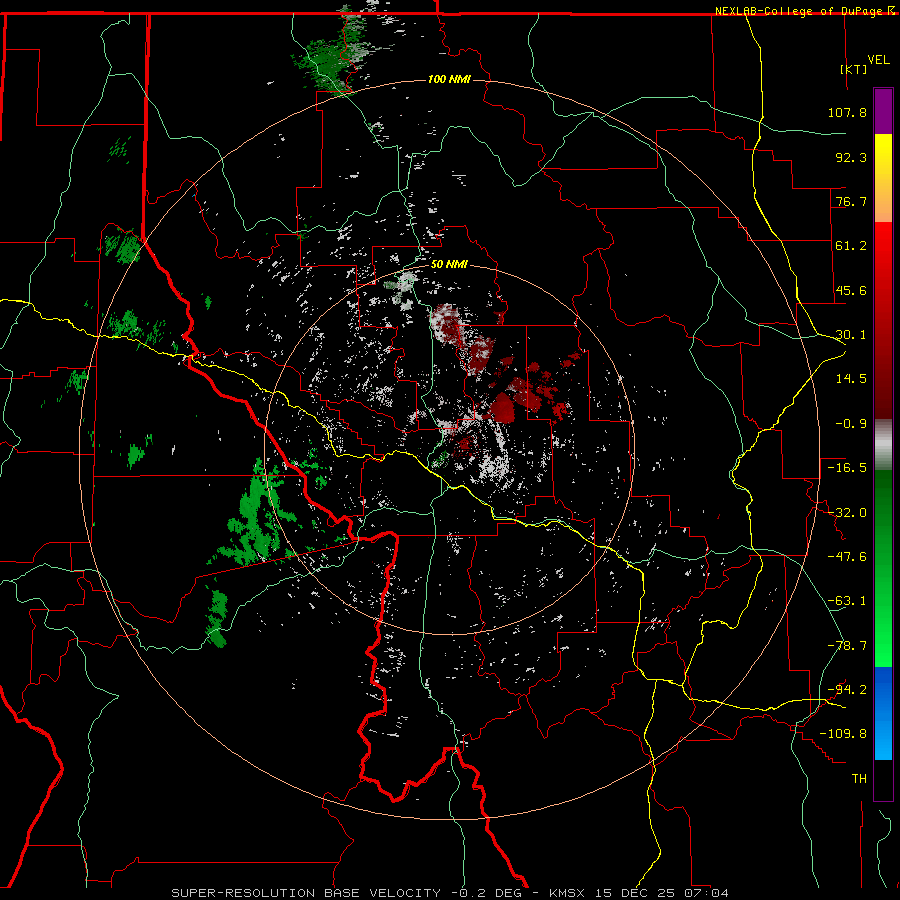
Task: Click the 14.5 legend value
Action: (x=851, y=379)
